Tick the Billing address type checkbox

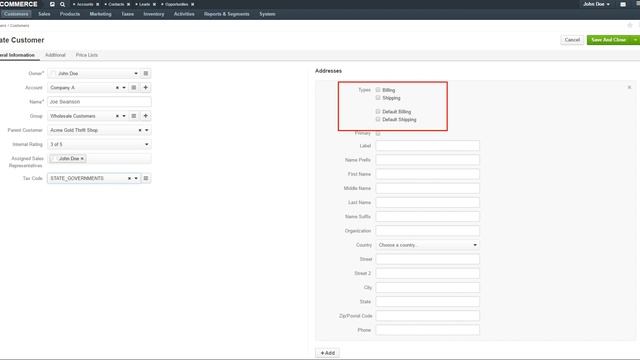click(378, 90)
